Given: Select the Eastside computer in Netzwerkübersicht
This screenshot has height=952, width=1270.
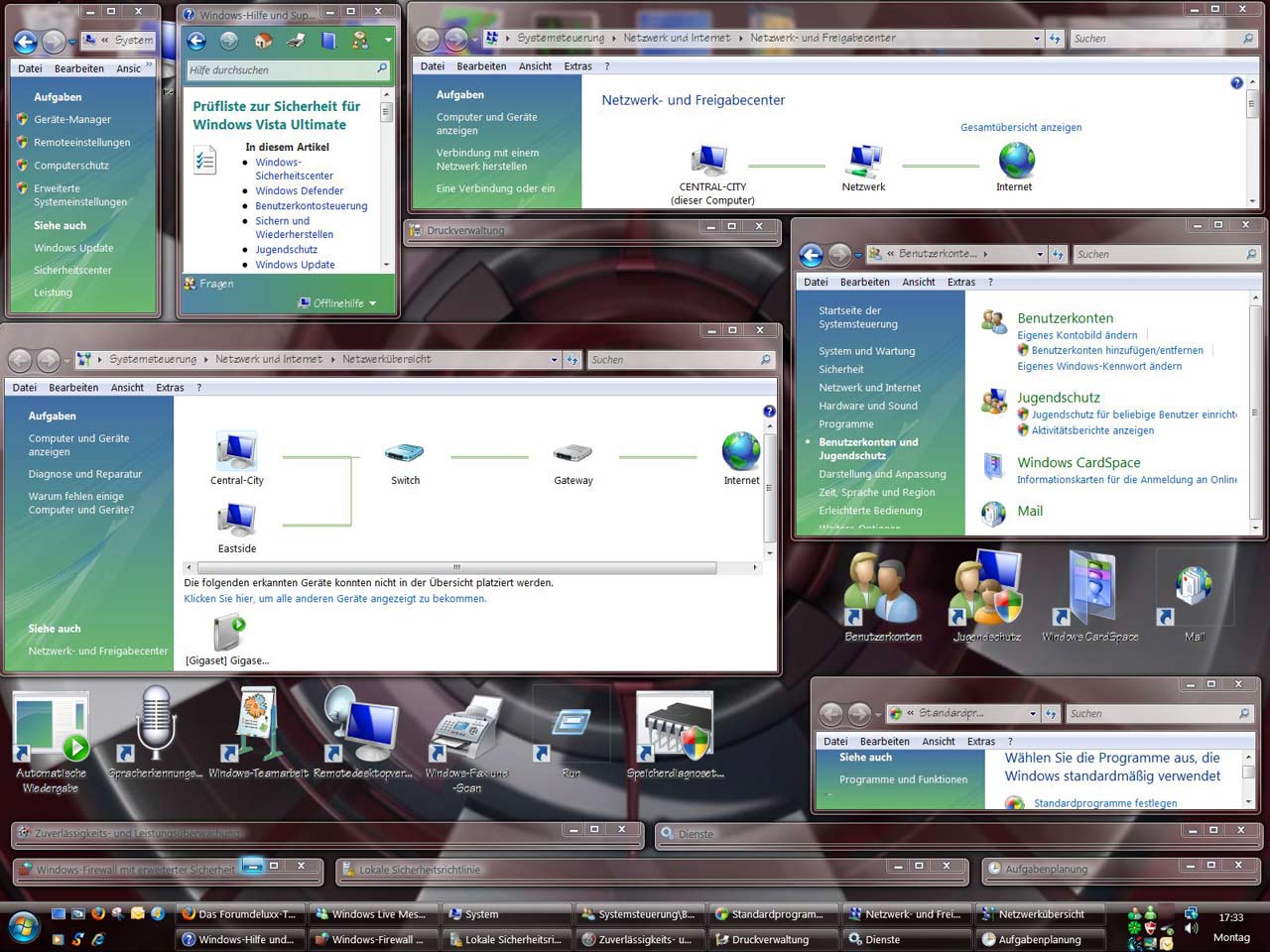Looking at the screenshot, I should (x=236, y=527).
